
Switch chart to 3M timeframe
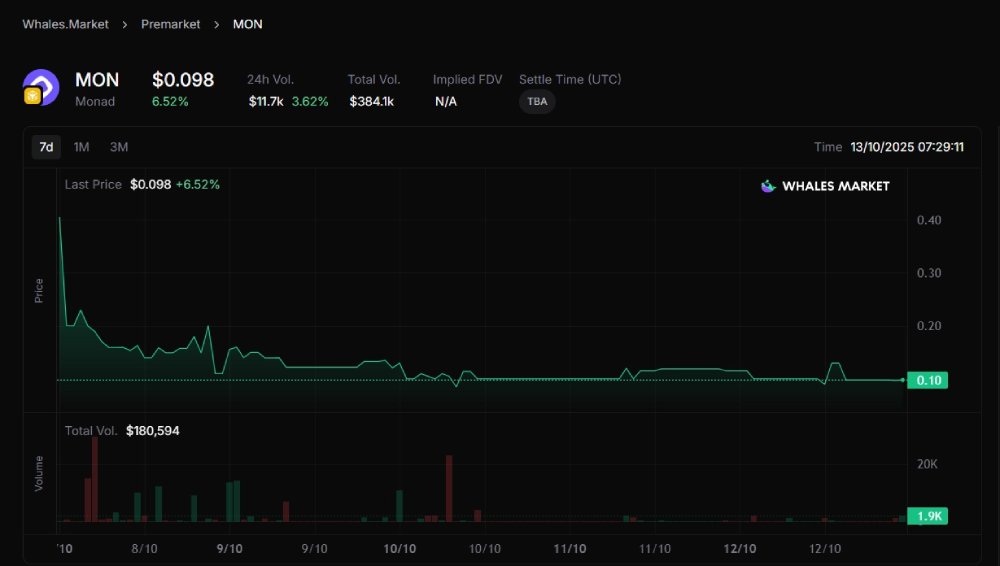(119, 147)
